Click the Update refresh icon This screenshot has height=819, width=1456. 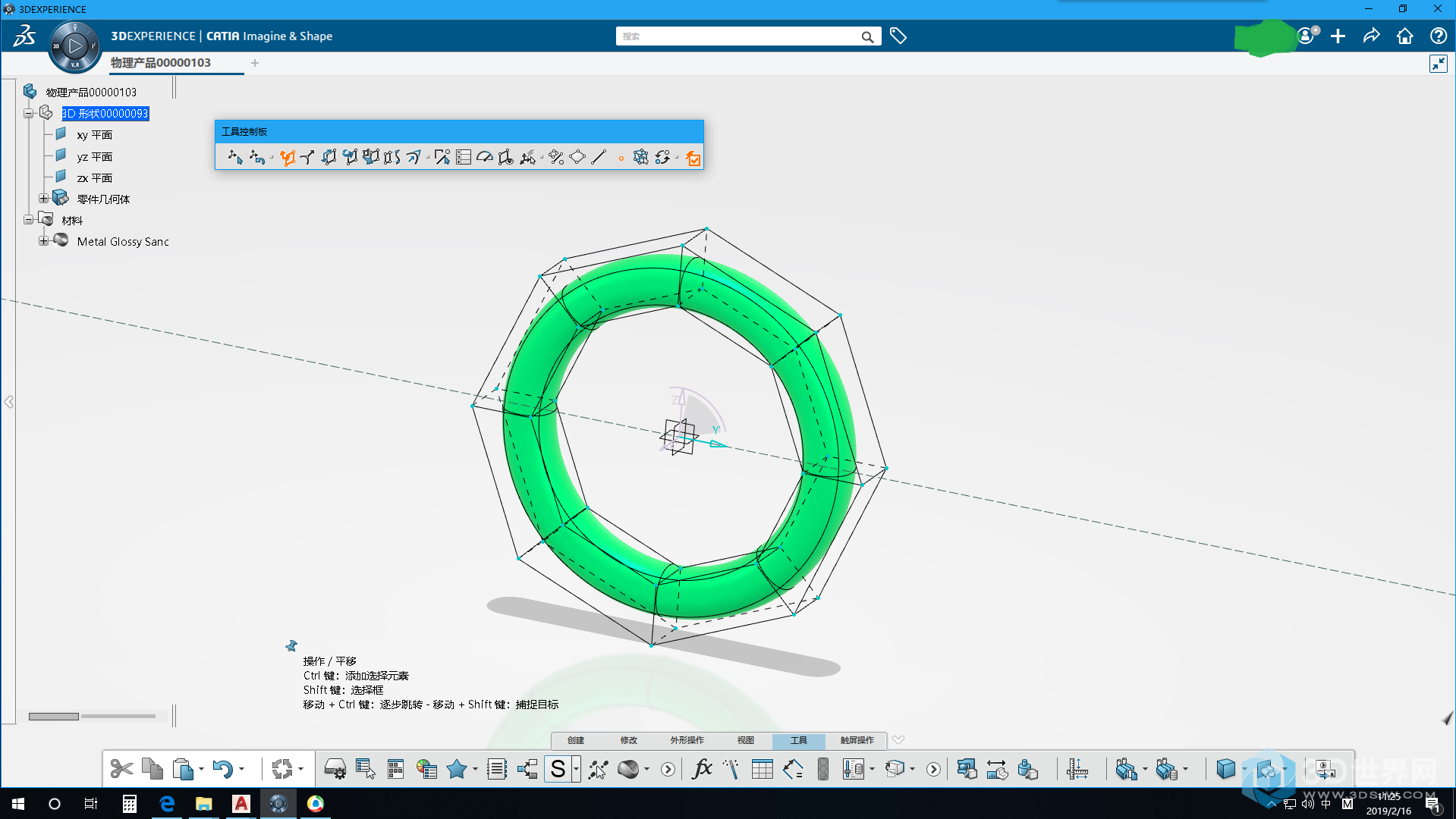282,769
